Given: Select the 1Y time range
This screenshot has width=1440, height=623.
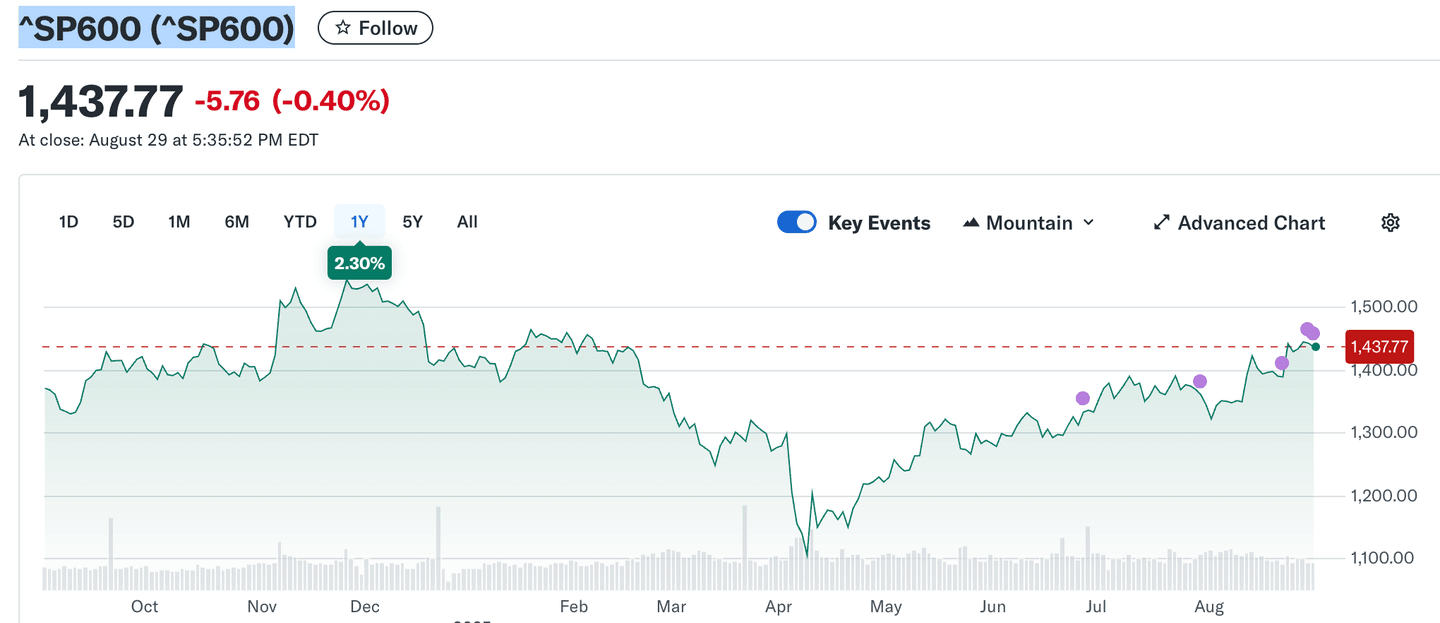Looking at the screenshot, I should [359, 222].
